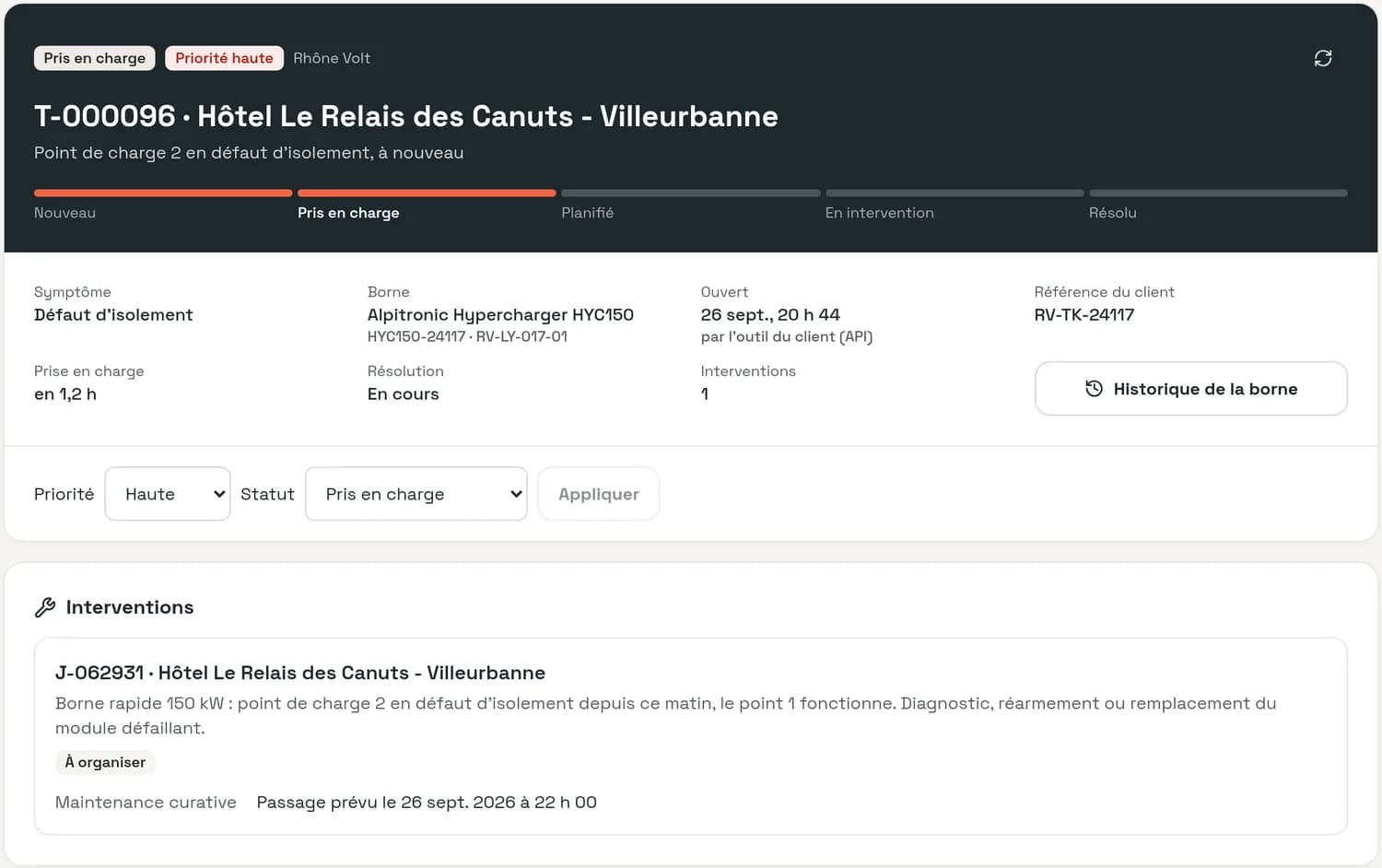Open Historique de la borne

[1190, 389]
